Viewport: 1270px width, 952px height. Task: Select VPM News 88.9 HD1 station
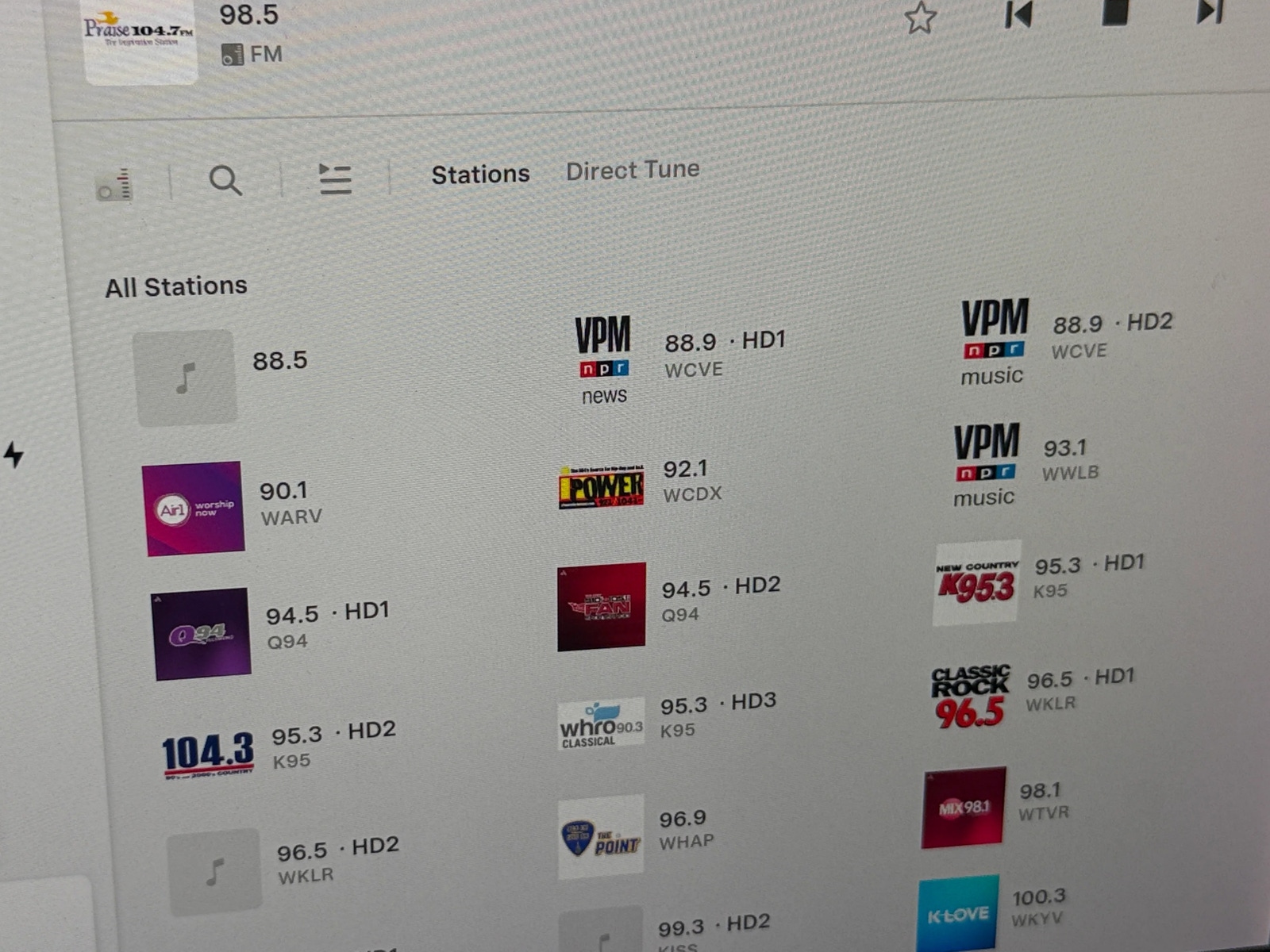pos(602,359)
